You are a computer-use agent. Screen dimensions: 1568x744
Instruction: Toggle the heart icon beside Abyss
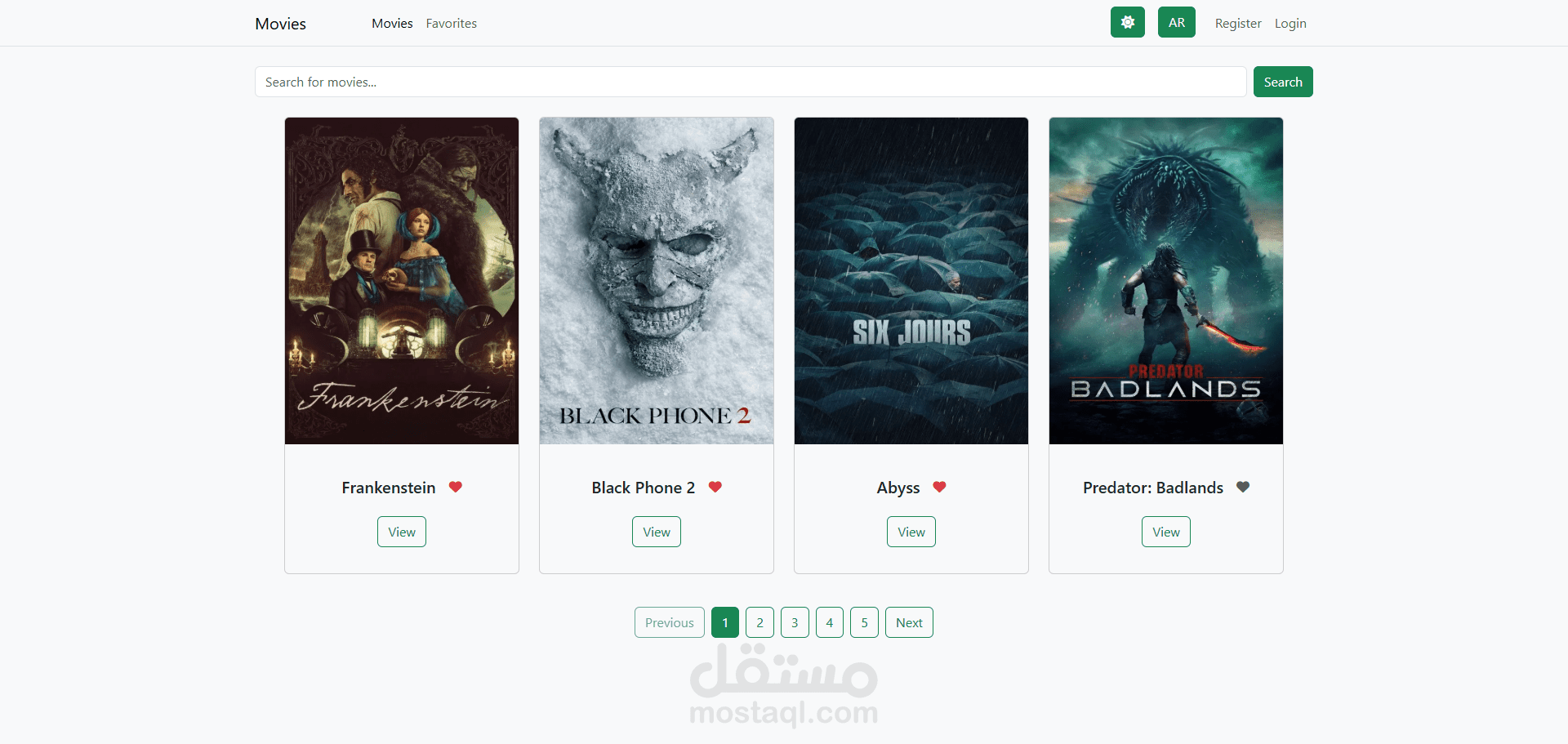click(x=939, y=487)
